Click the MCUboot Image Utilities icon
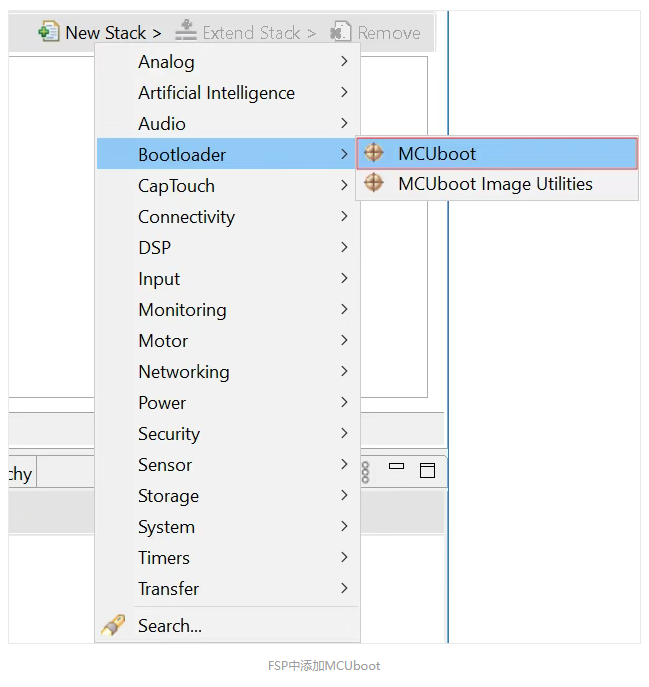This screenshot has width=649, height=687. 374,183
